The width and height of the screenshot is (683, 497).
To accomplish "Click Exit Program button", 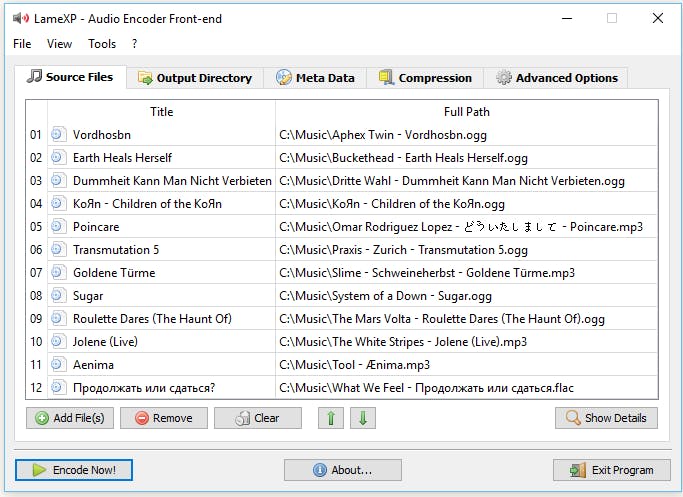I will click(611, 470).
